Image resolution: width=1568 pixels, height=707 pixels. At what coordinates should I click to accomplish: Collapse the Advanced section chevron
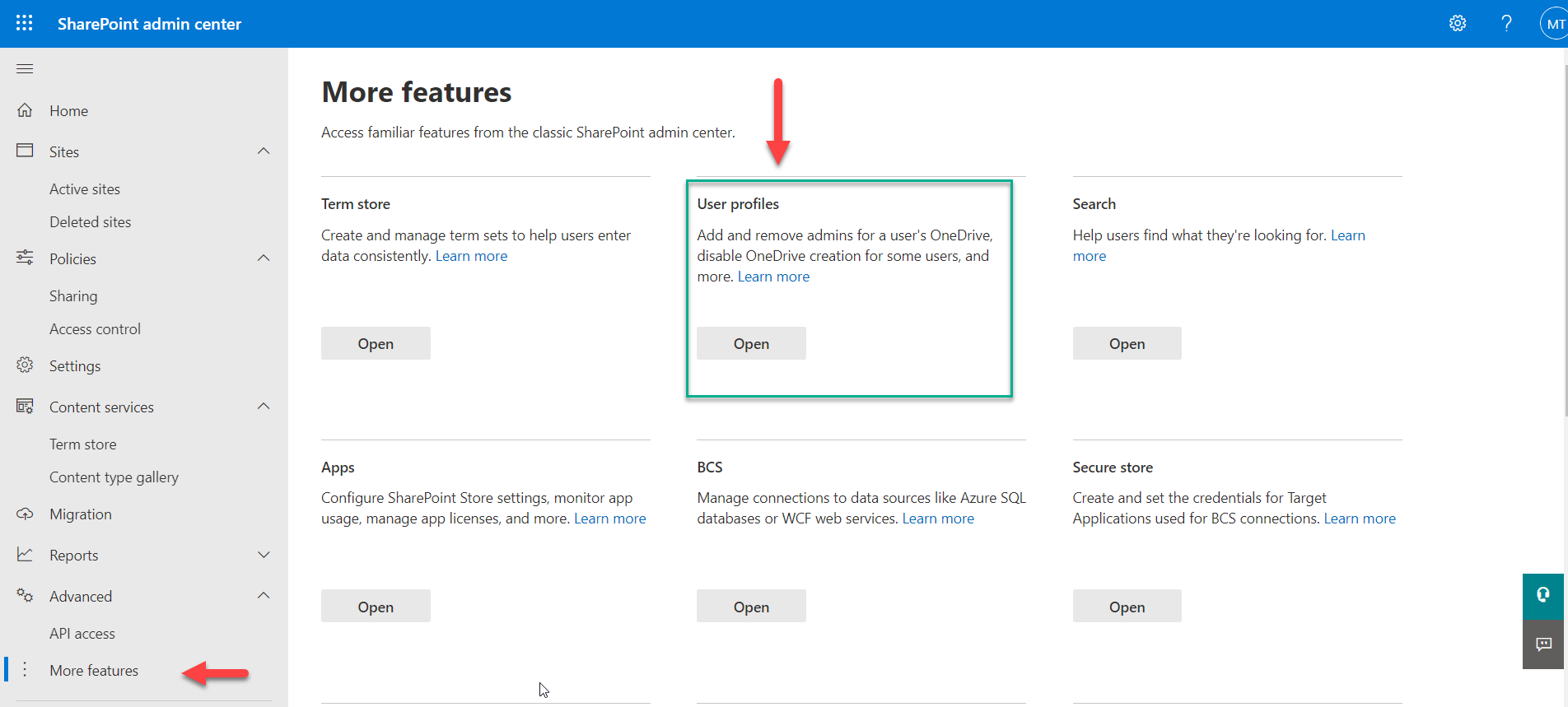click(x=264, y=595)
